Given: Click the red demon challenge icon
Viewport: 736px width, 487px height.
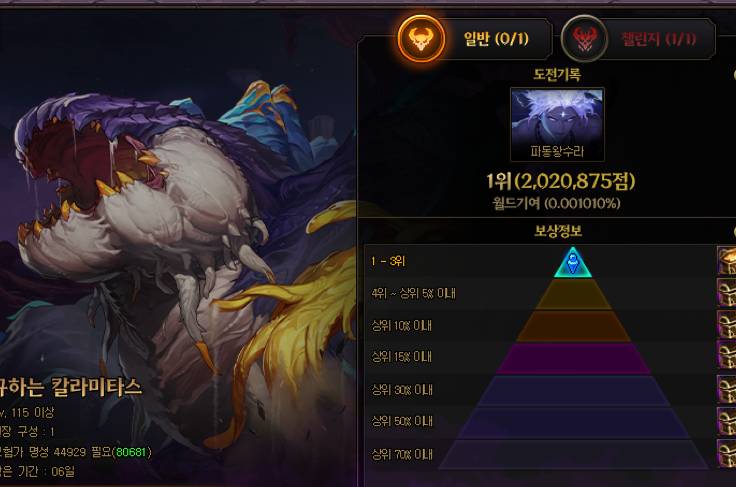Looking at the screenshot, I should (585, 38).
